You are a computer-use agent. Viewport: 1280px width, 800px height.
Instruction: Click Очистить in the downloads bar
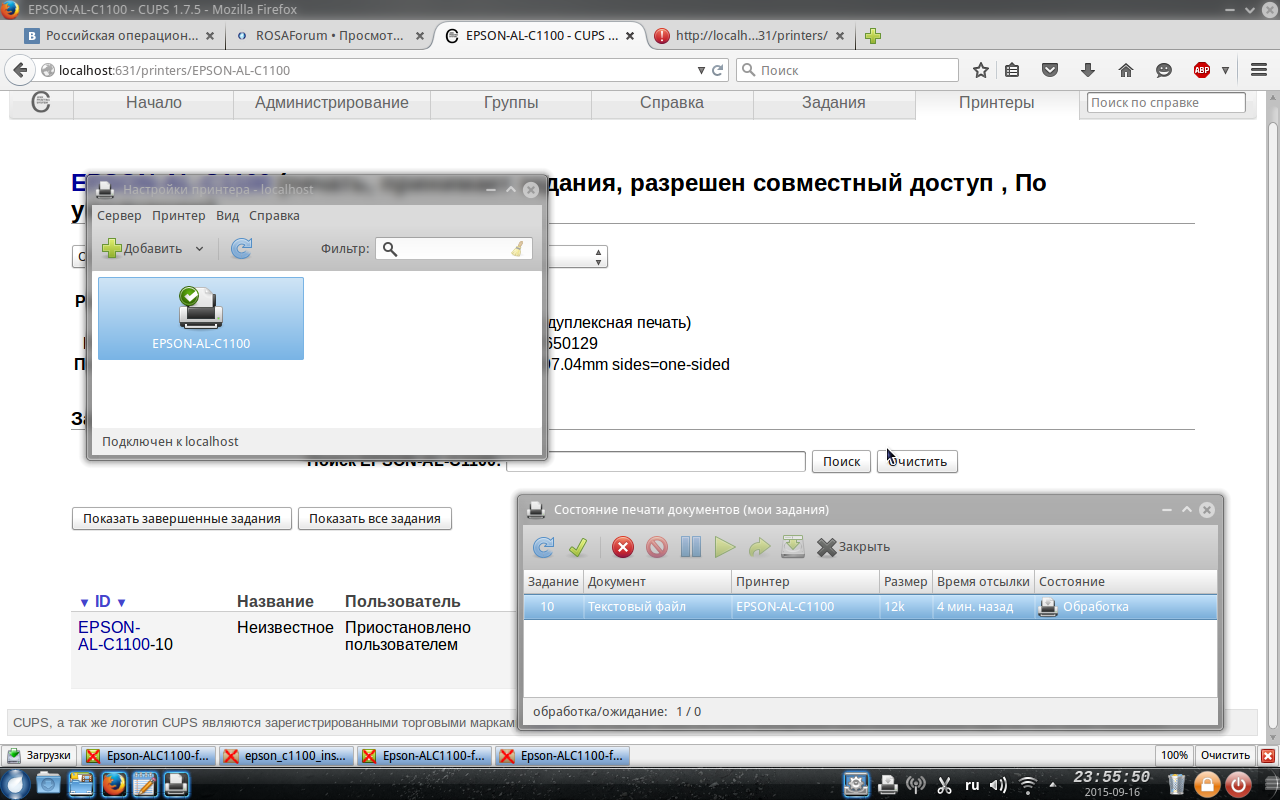pyautogui.click(x=1225, y=756)
